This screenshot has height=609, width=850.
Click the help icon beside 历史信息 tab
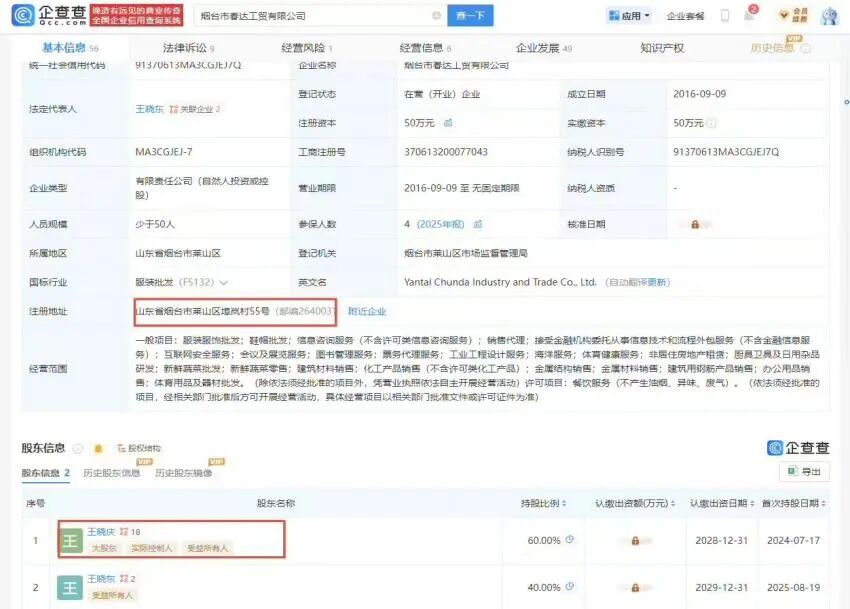[x=806, y=48]
